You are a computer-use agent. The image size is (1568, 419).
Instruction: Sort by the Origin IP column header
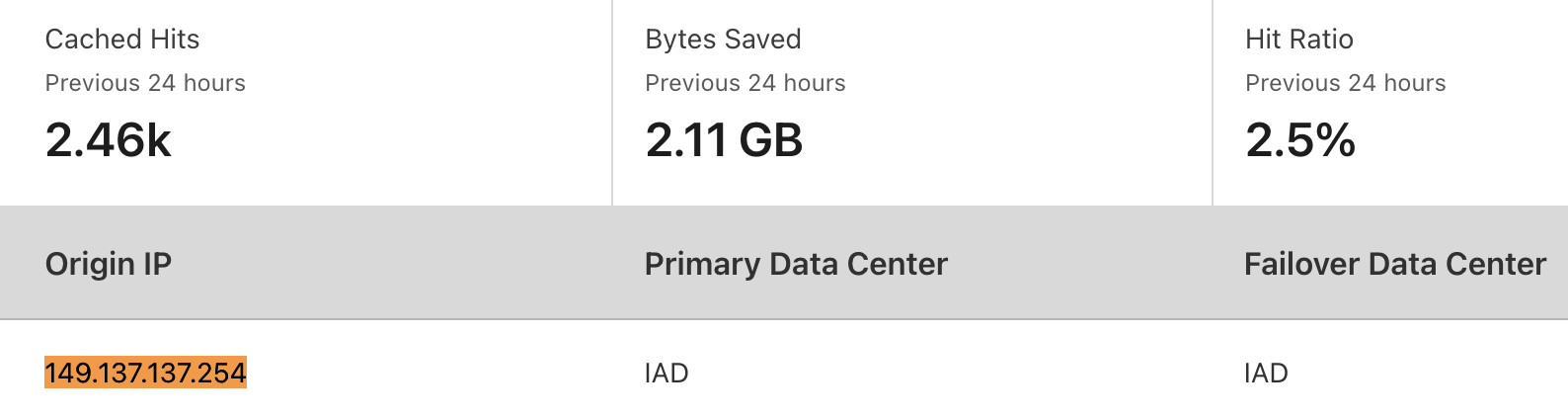109,264
